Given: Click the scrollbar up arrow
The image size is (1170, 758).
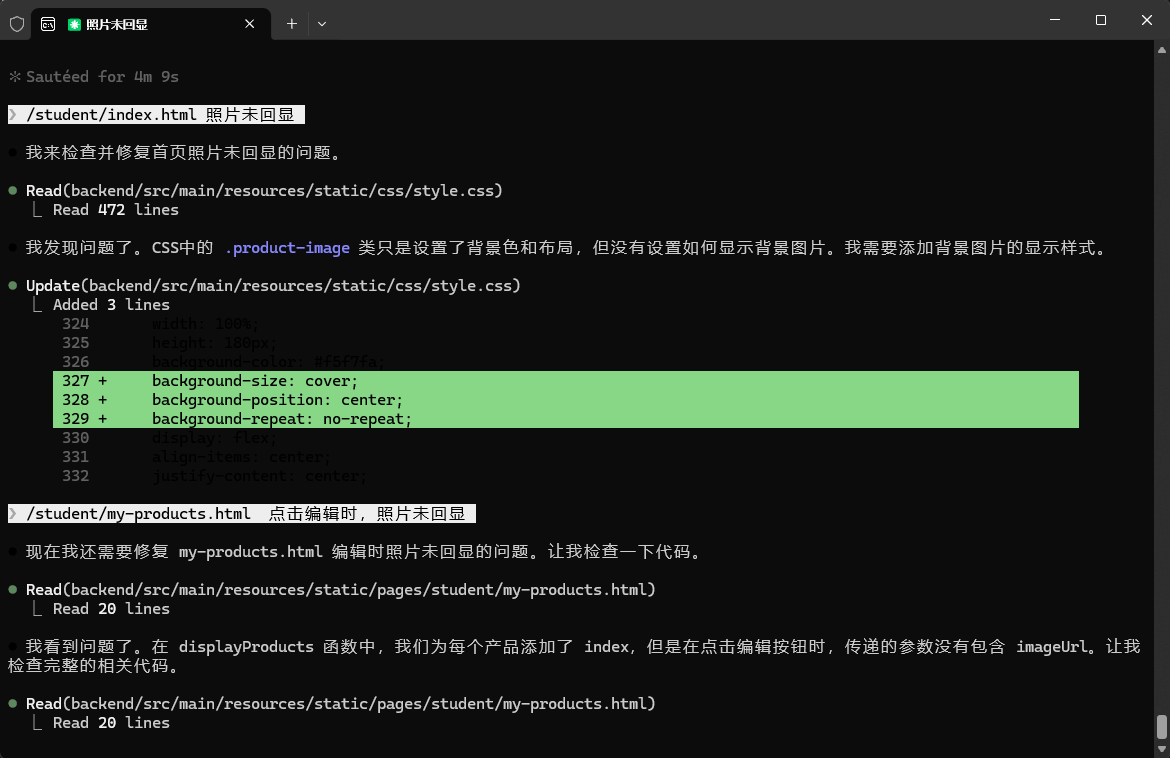Looking at the screenshot, I should (1162, 50).
